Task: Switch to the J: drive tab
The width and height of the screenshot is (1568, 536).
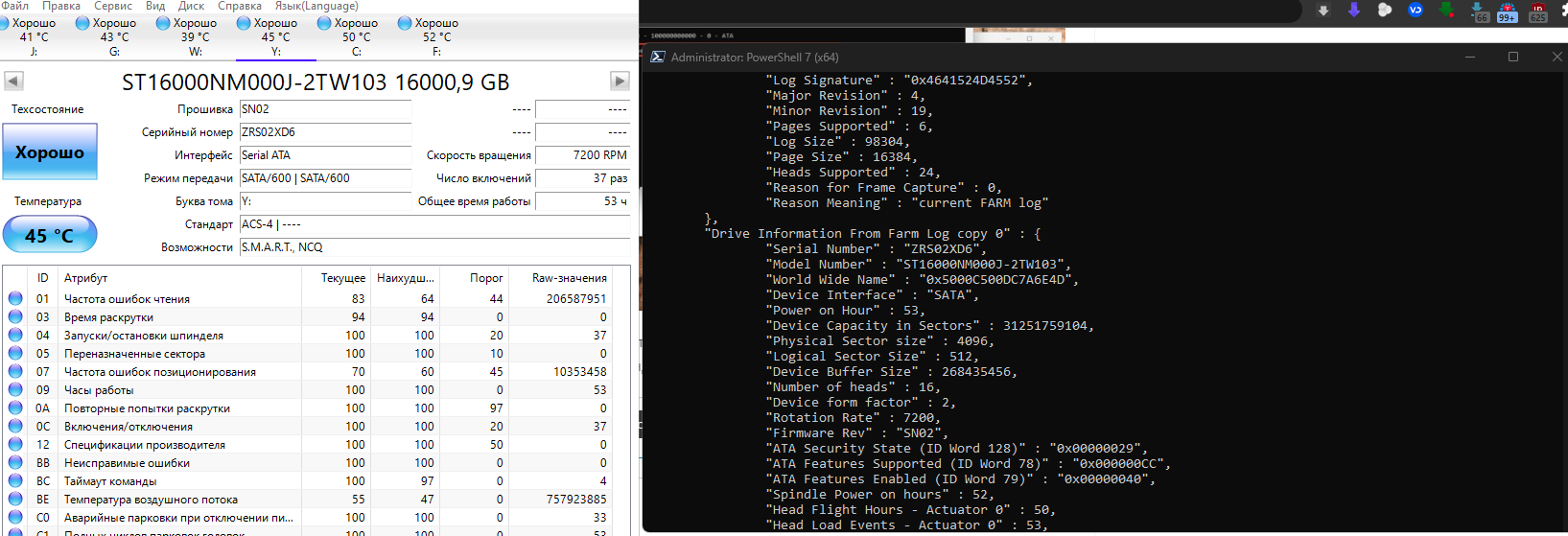Action: (33, 36)
